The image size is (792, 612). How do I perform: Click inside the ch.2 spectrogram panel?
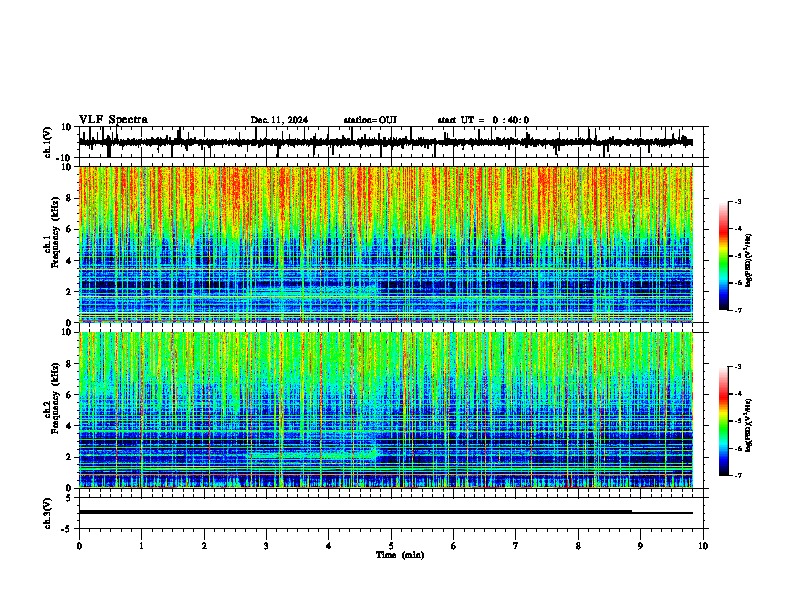(x=391, y=410)
